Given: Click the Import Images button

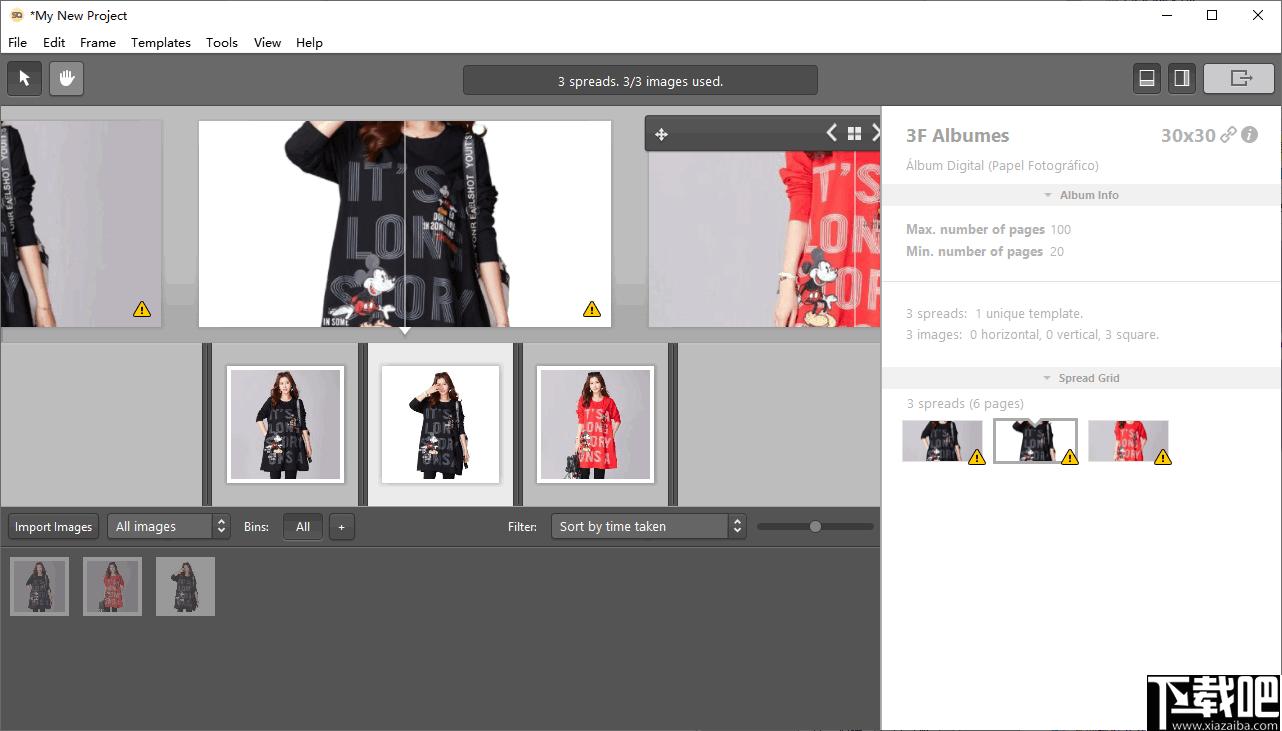Looking at the screenshot, I should point(54,527).
